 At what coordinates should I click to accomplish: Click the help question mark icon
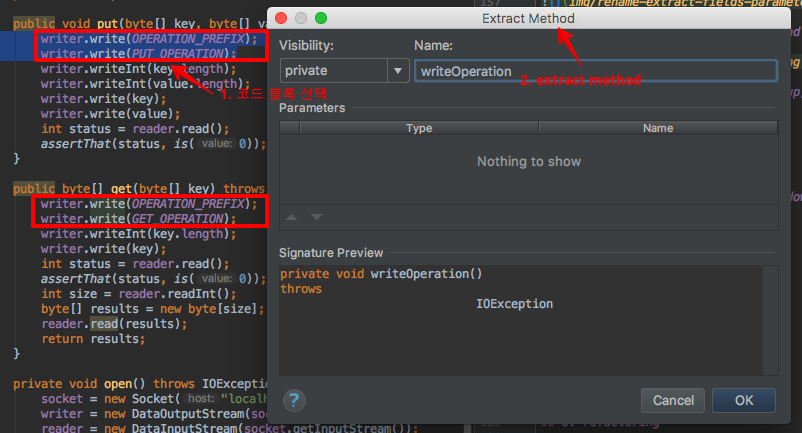point(294,400)
